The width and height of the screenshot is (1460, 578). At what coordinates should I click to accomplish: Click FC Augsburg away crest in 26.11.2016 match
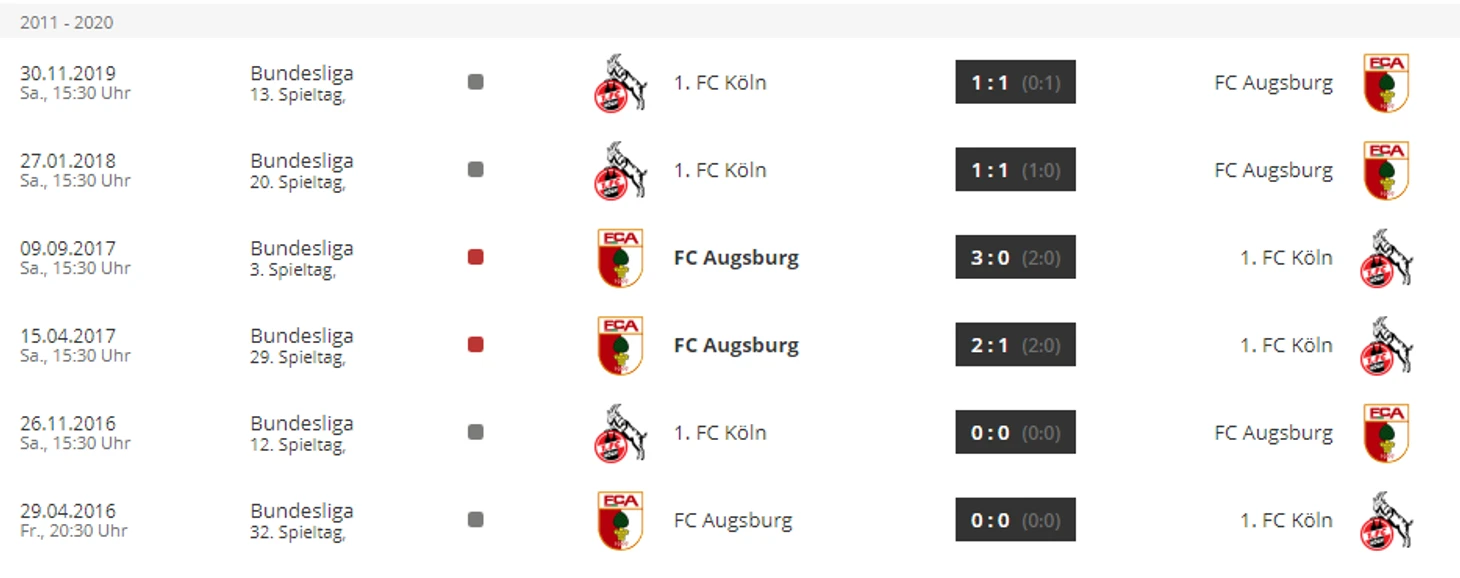(x=1386, y=433)
